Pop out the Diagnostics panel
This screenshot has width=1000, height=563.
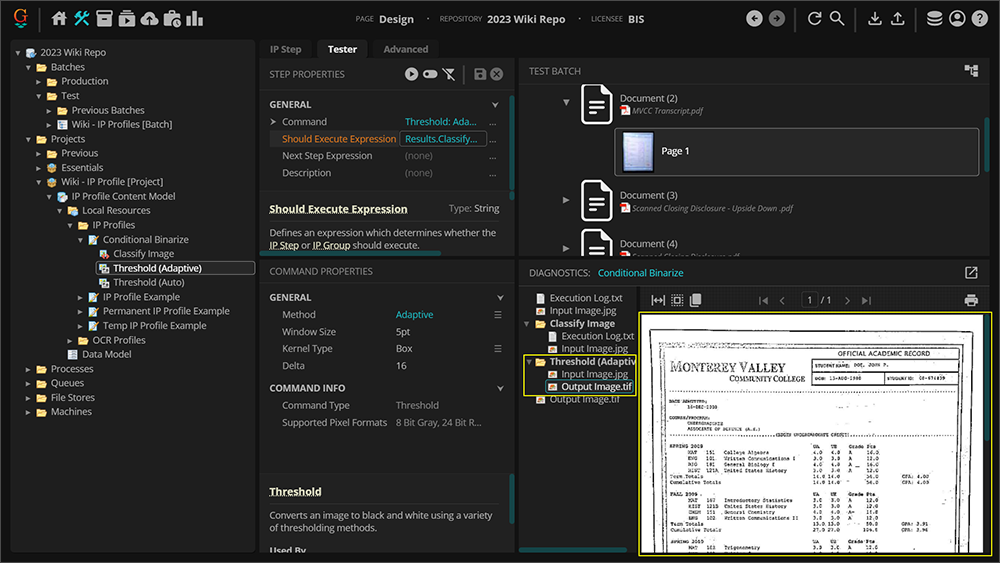click(970, 273)
